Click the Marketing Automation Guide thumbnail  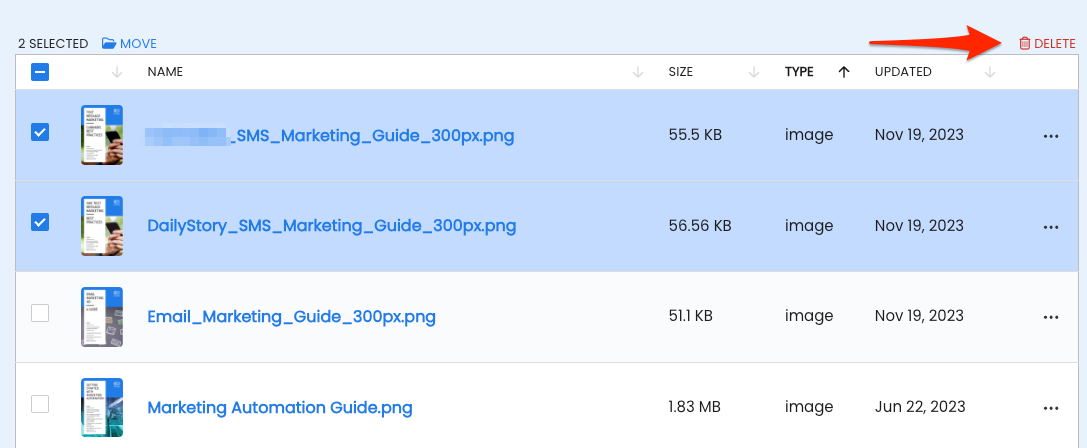click(x=102, y=407)
